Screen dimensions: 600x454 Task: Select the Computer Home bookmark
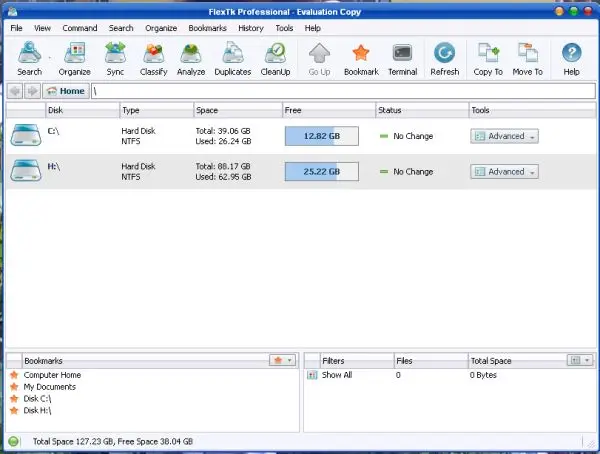pyautogui.click(x=52, y=375)
